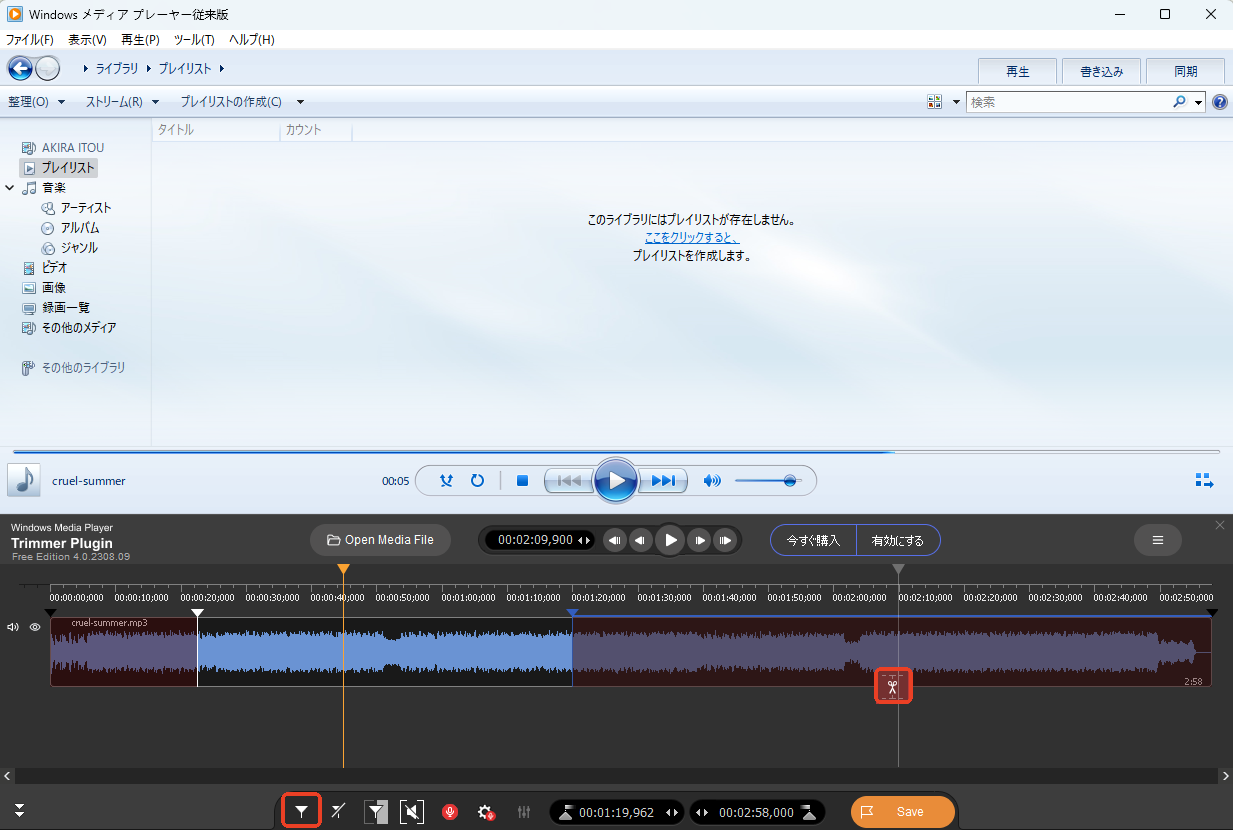1233x830 pixels.
Task: Click the settings gear icon in the trimmer toolbar
Action: 486,812
